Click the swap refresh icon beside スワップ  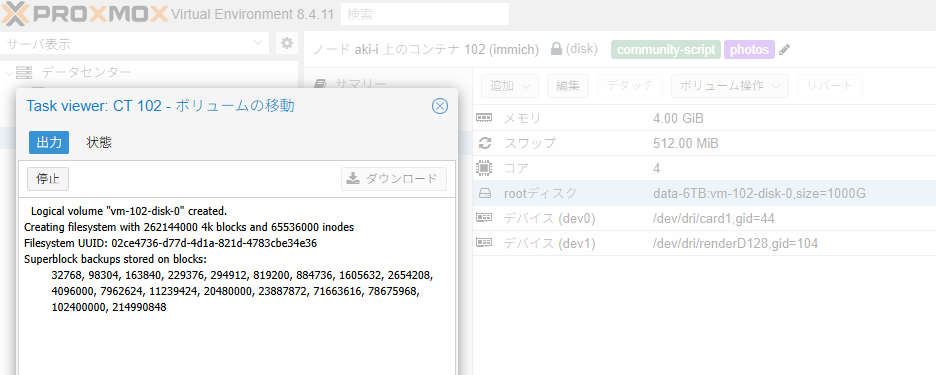pyautogui.click(x=485, y=143)
